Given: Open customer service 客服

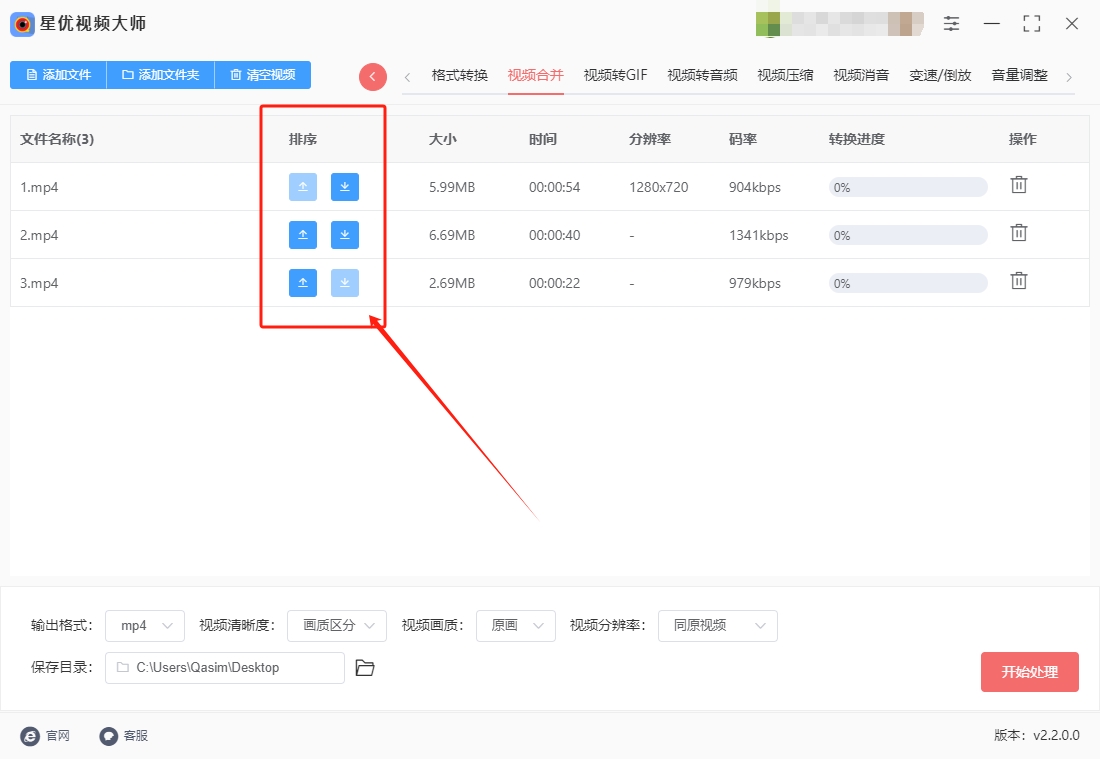Looking at the screenshot, I should pyautogui.click(x=123, y=735).
